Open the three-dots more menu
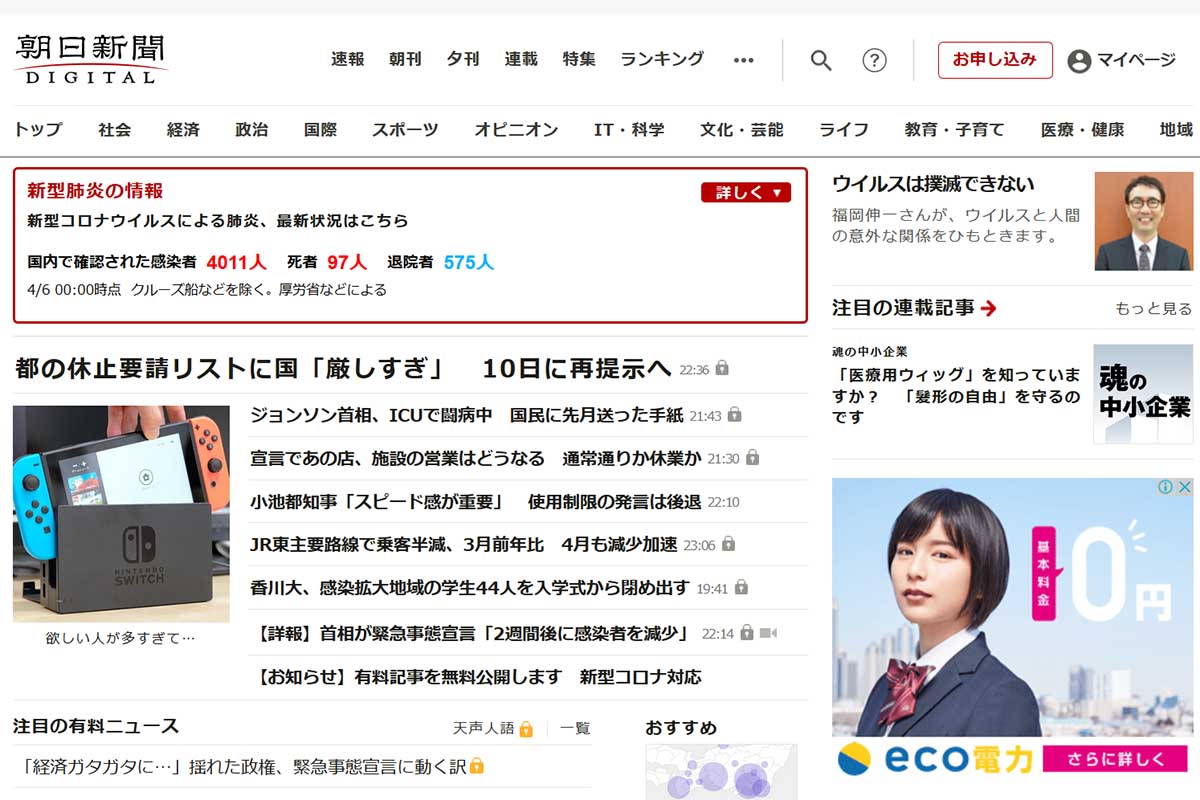The image size is (1200, 800). point(743,60)
